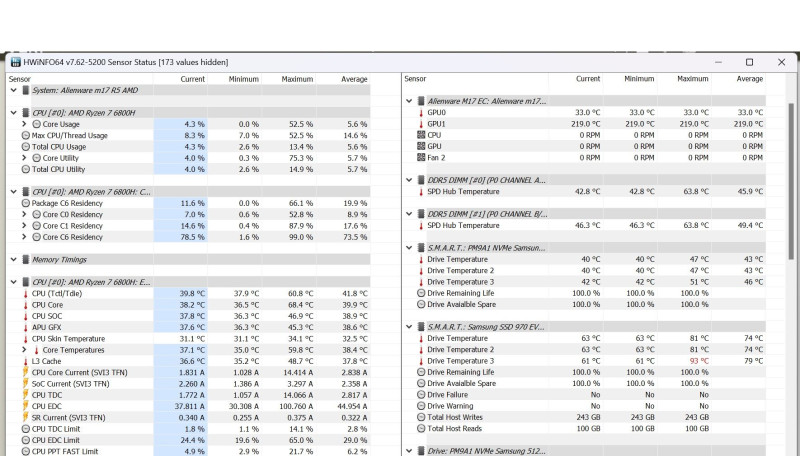Screen dimensions: 800x456
Task: Click the thermometer icon beside GPU0
Action: 421,112
